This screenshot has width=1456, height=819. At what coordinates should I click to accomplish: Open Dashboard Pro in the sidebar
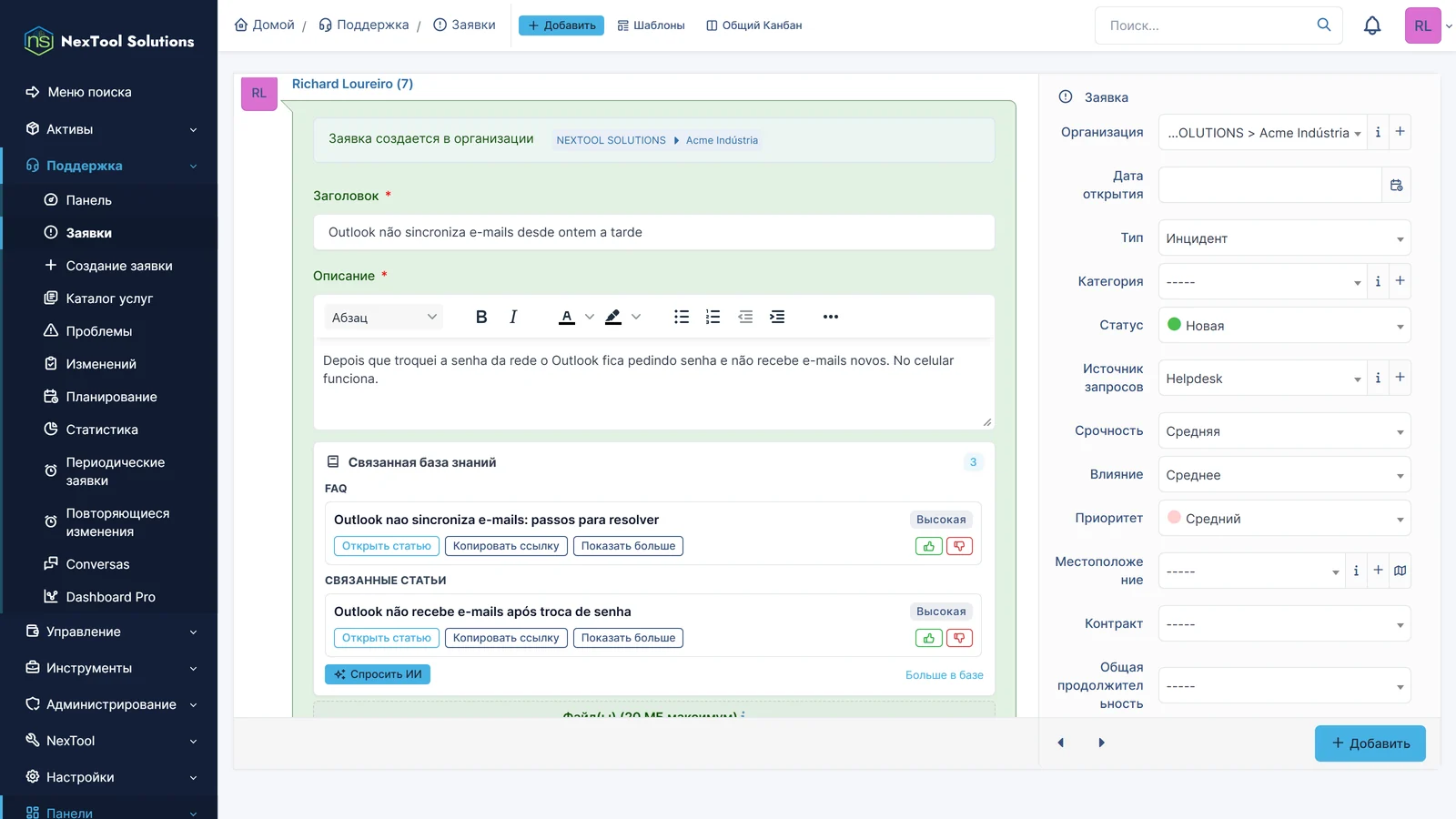click(x=109, y=597)
